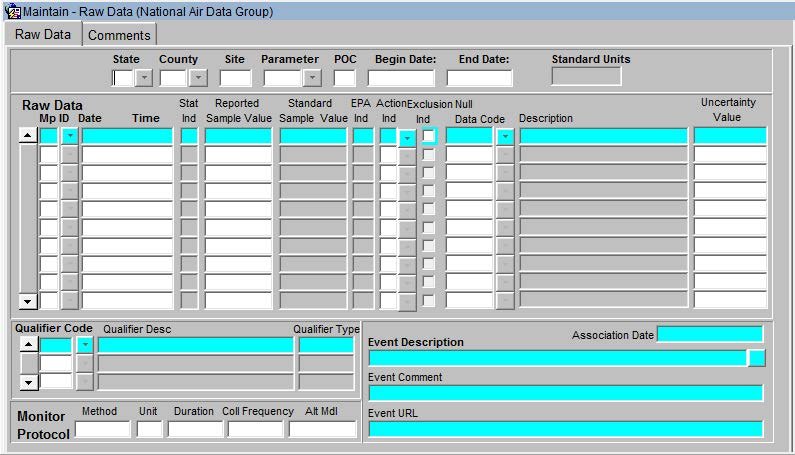Open the Parameter dropdown list
This screenshot has width=795, height=455.
click(x=312, y=78)
